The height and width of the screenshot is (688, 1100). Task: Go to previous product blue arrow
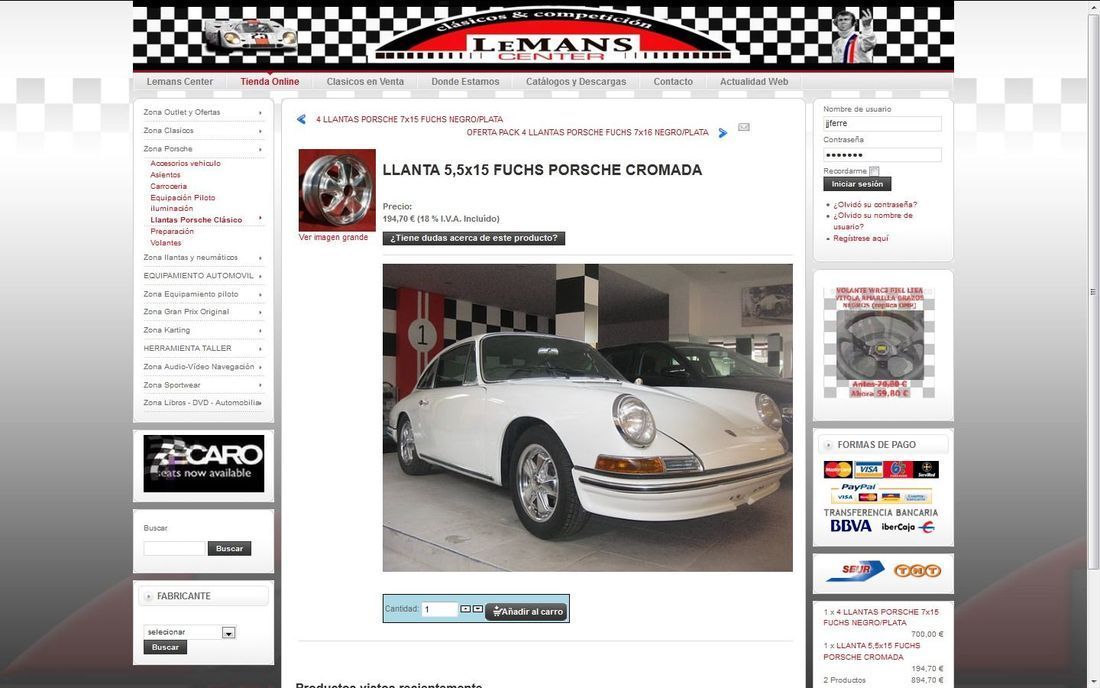click(302, 119)
